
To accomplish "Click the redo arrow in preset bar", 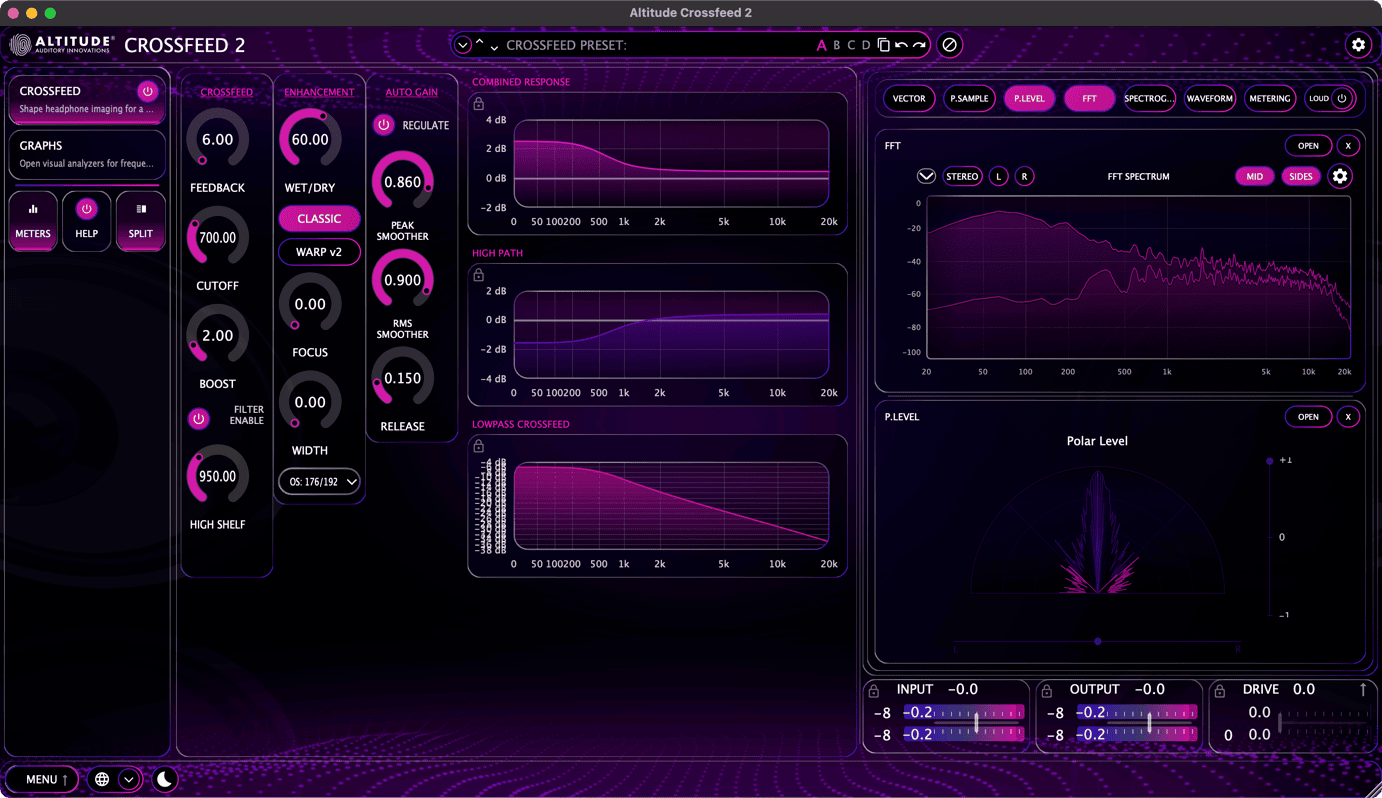I will (919, 45).
